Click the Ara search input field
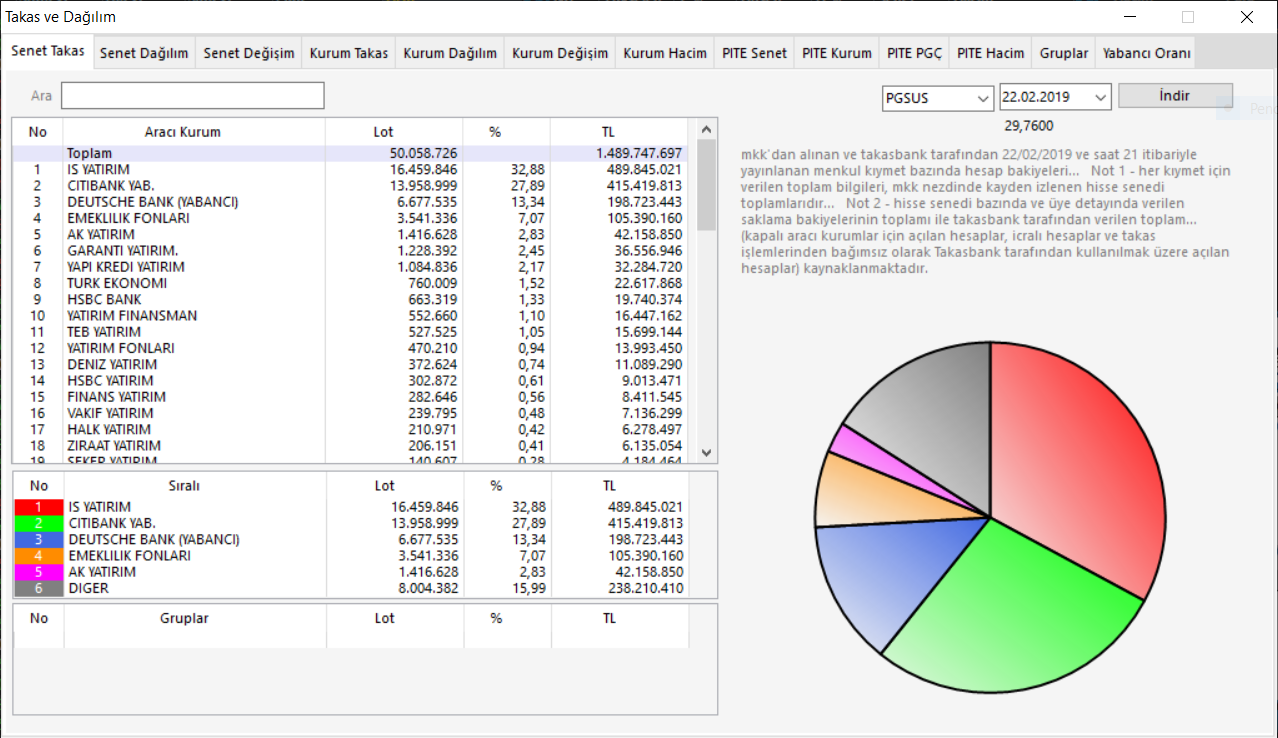The image size is (1278, 738). (193, 95)
